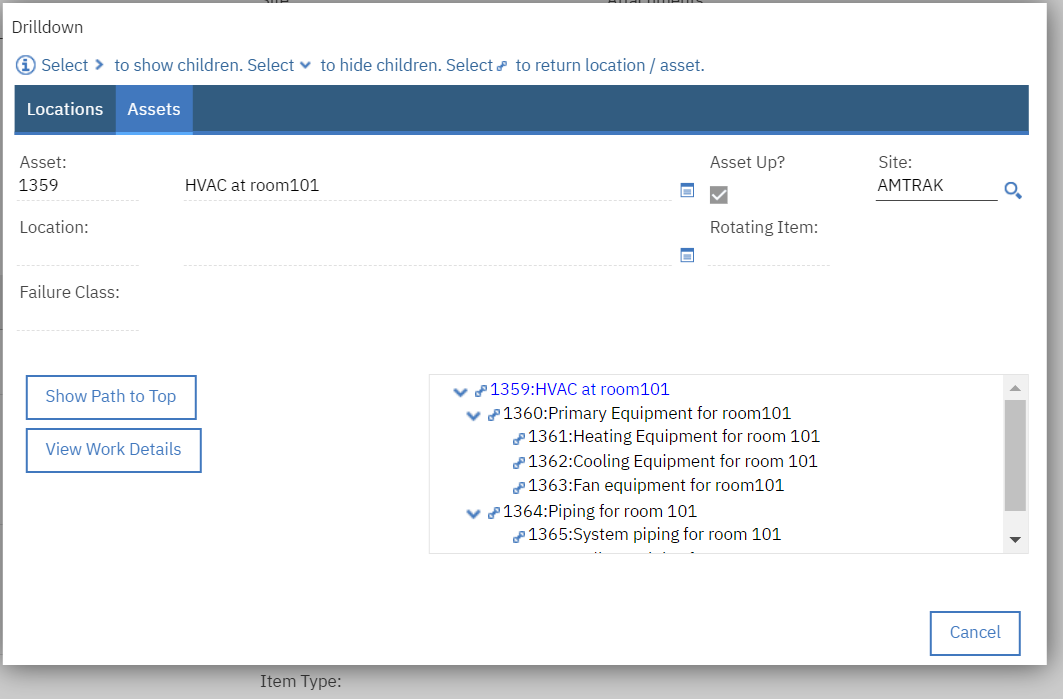Click the Select Value magnifier next to Site
1063x699 pixels.
pyautogui.click(x=1013, y=190)
